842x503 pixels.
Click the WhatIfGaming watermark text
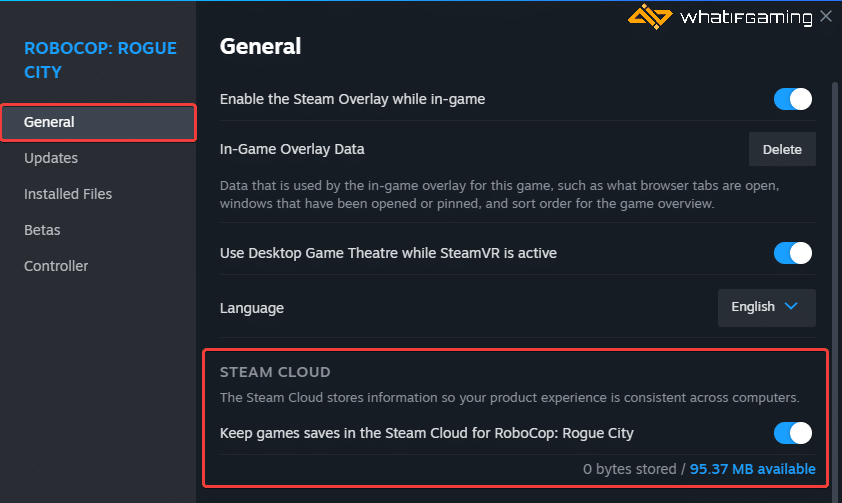[746, 18]
